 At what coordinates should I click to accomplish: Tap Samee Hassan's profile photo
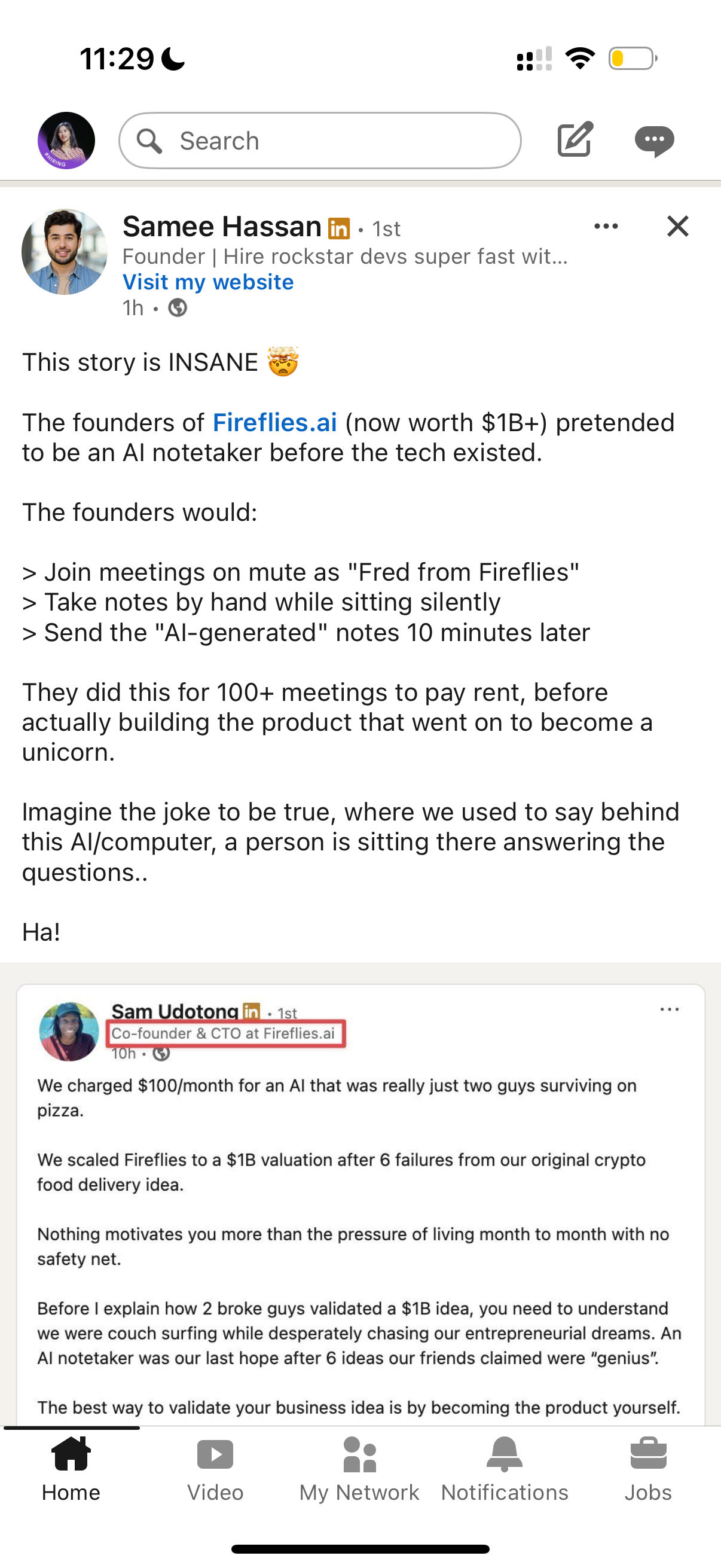pyautogui.click(x=65, y=252)
